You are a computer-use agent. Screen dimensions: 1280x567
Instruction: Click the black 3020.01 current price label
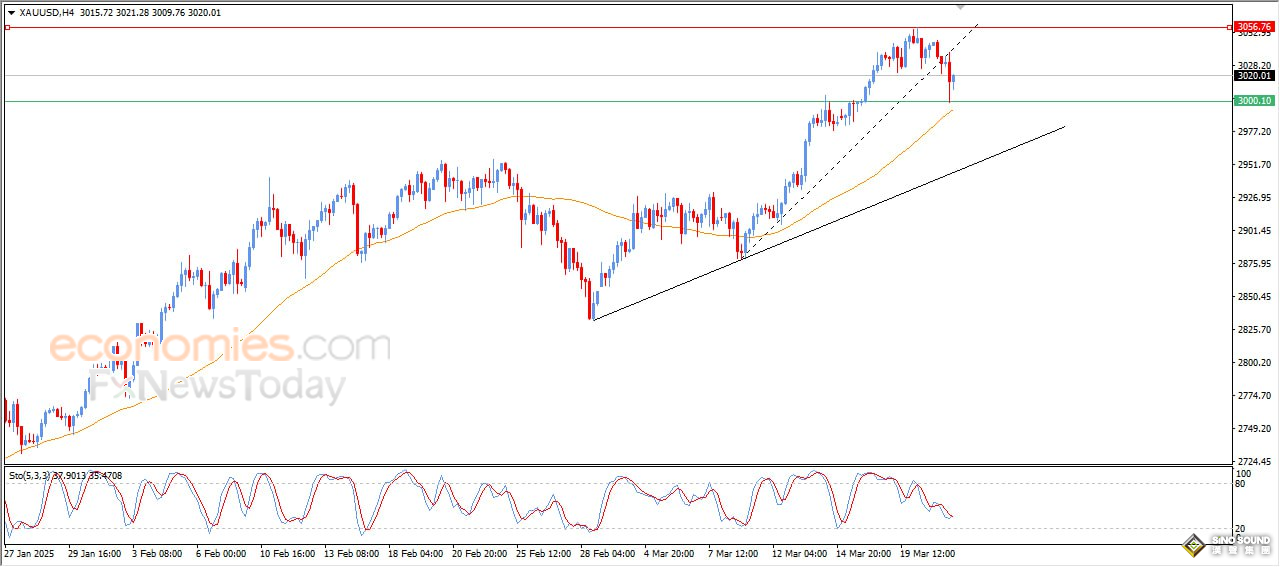click(x=1253, y=75)
